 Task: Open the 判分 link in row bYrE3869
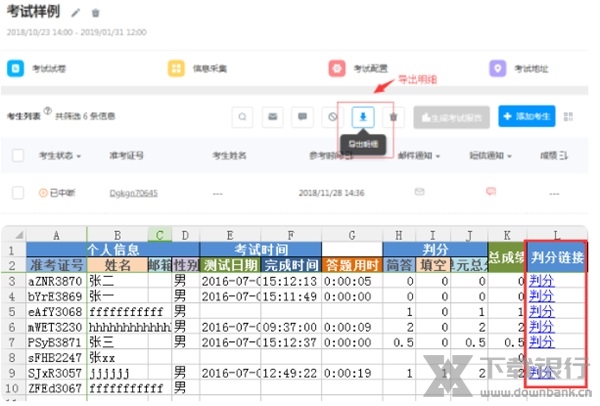541,296
